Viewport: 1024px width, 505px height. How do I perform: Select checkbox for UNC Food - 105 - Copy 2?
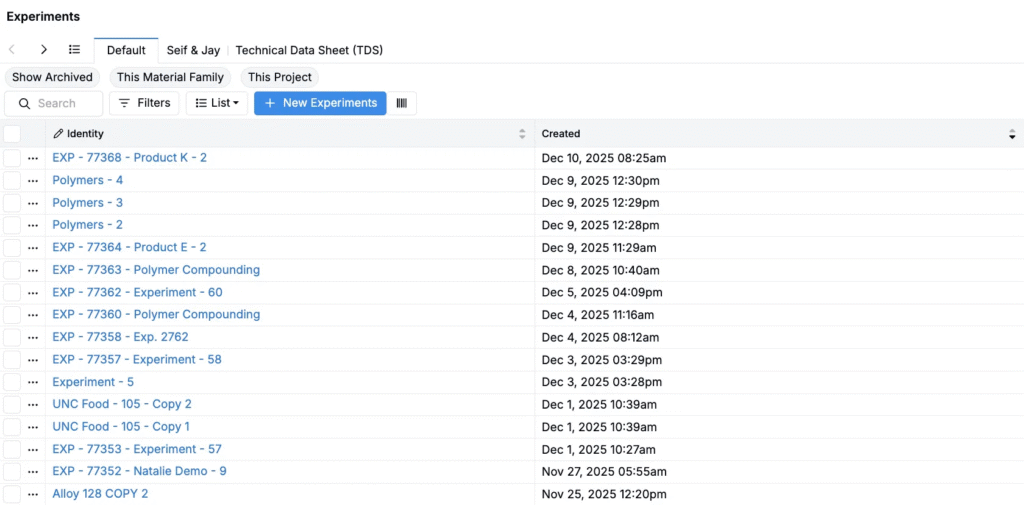tap(12, 404)
